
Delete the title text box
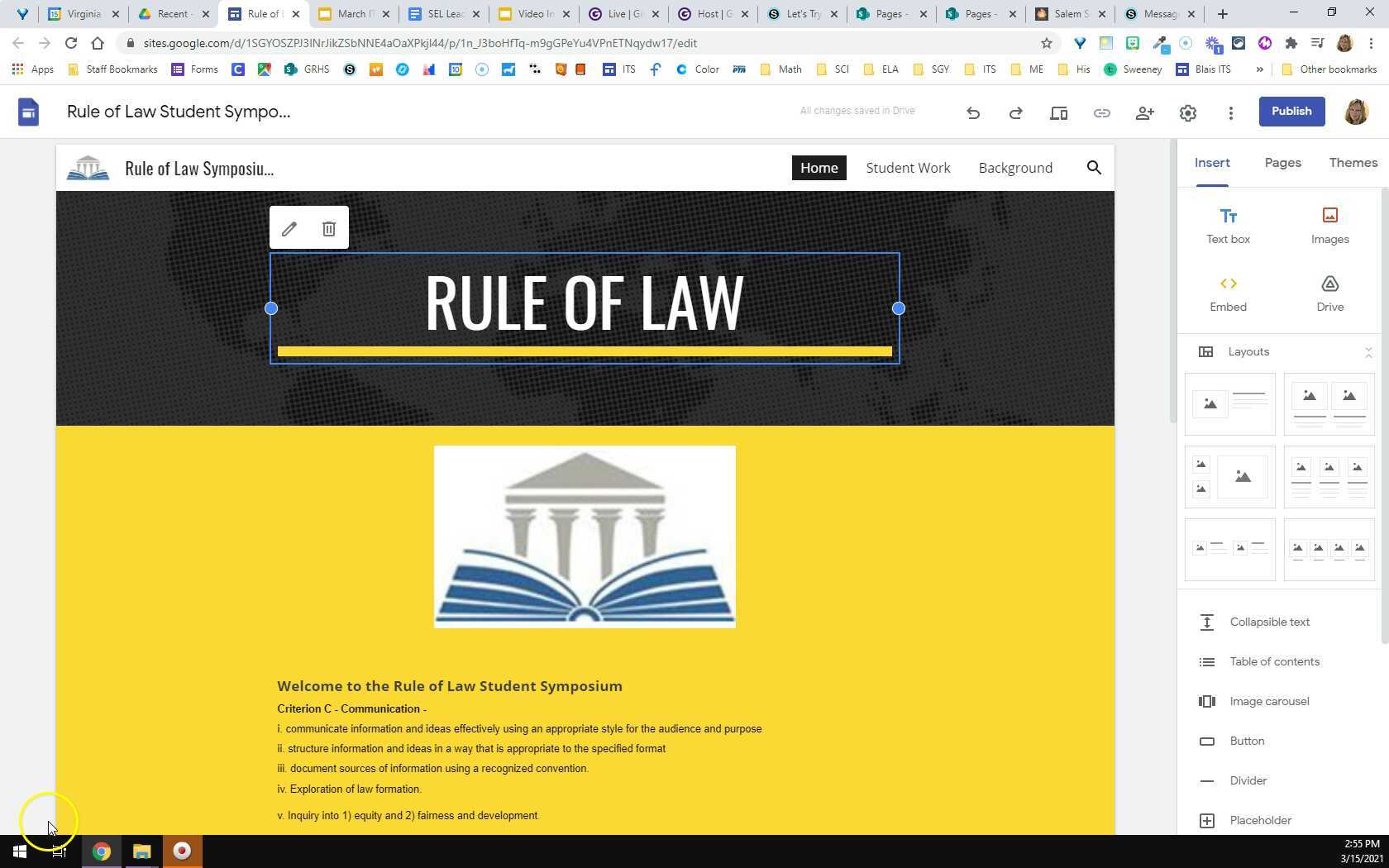(x=328, y=228)
